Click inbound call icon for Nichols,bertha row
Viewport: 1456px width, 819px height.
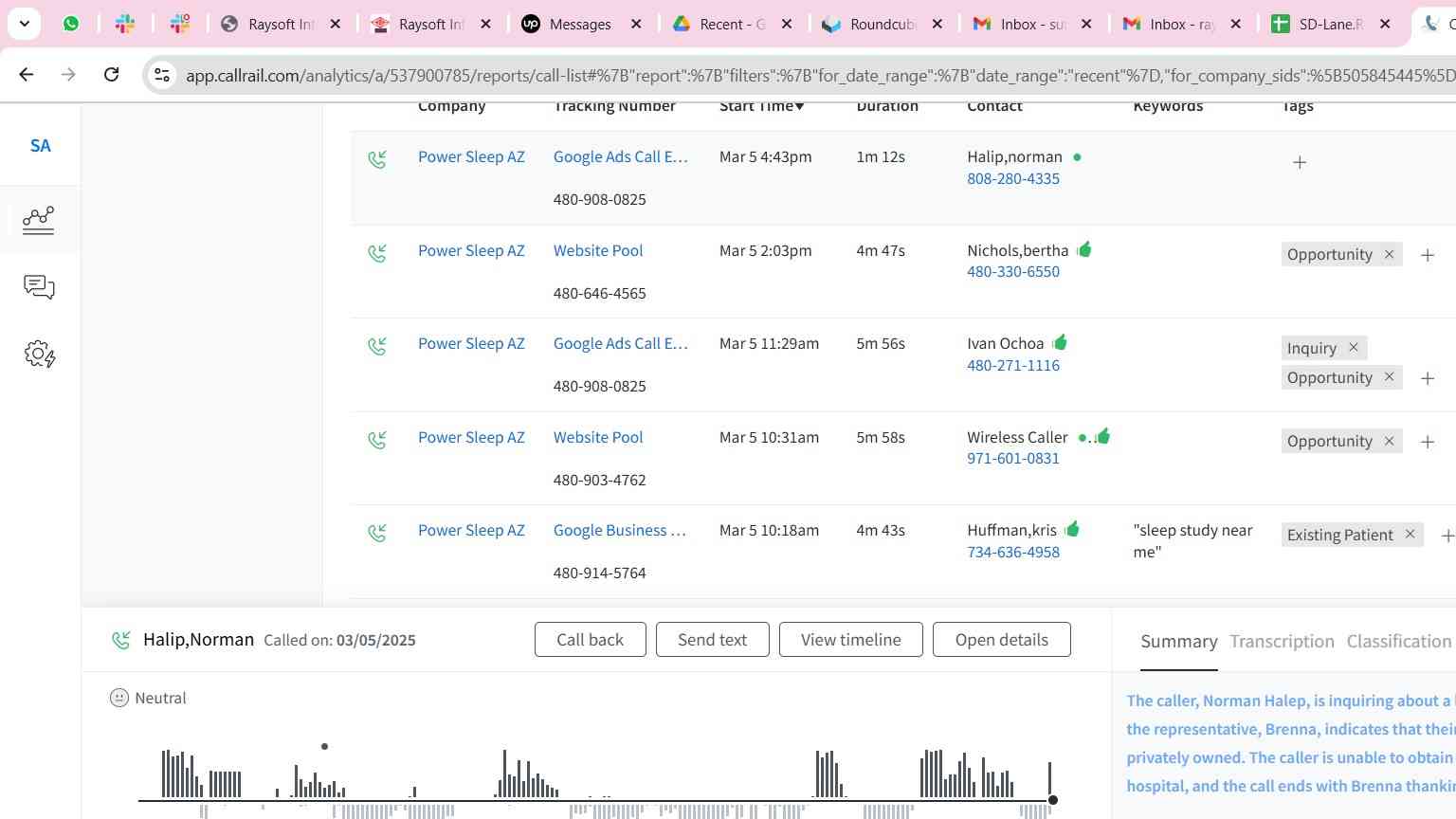pos(377,253)
